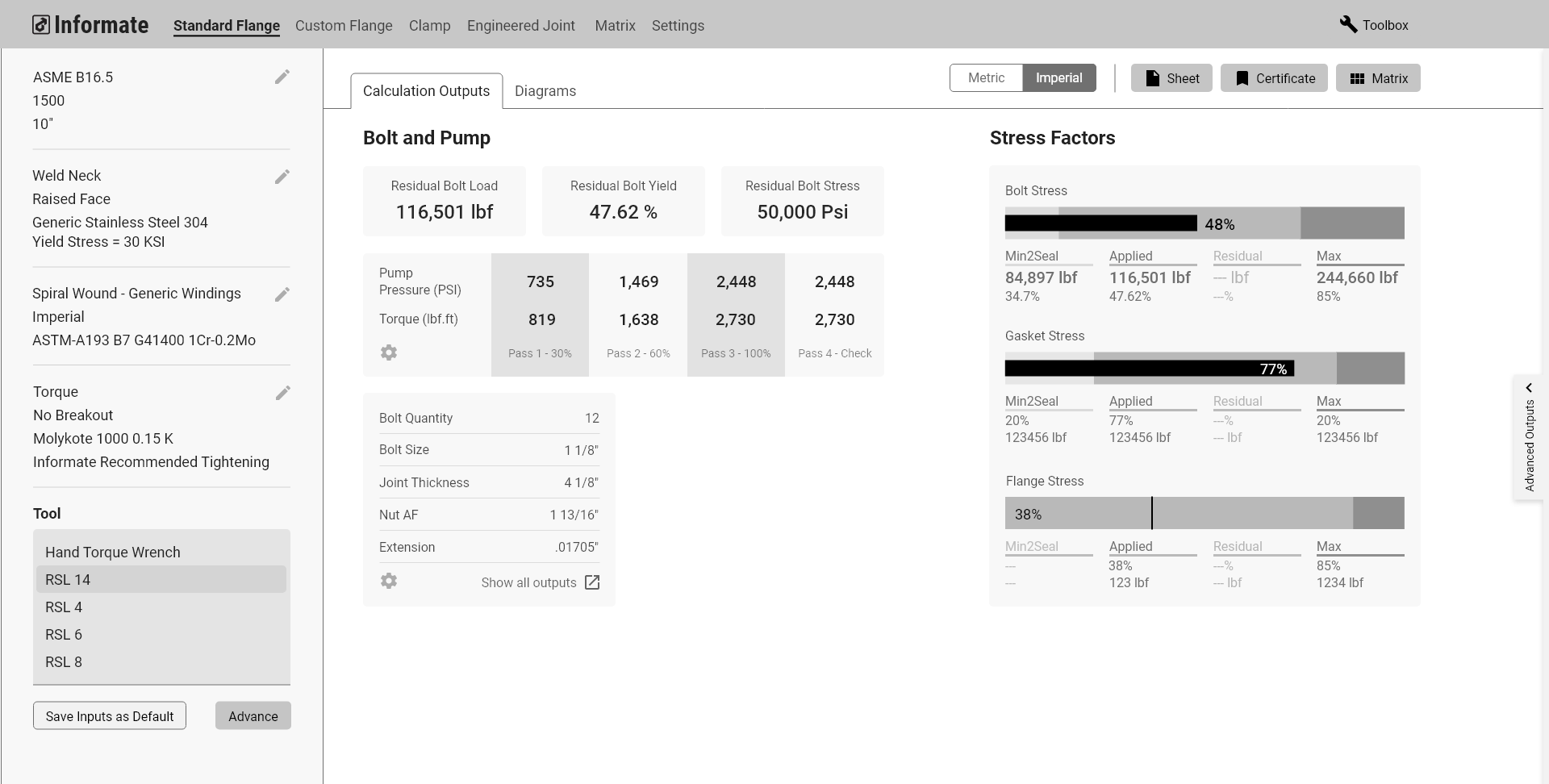This screenshot has height=784, width=1549.
Task: Open the Diagrams tab
Action: pyautogui.click(x=545, y=91)
